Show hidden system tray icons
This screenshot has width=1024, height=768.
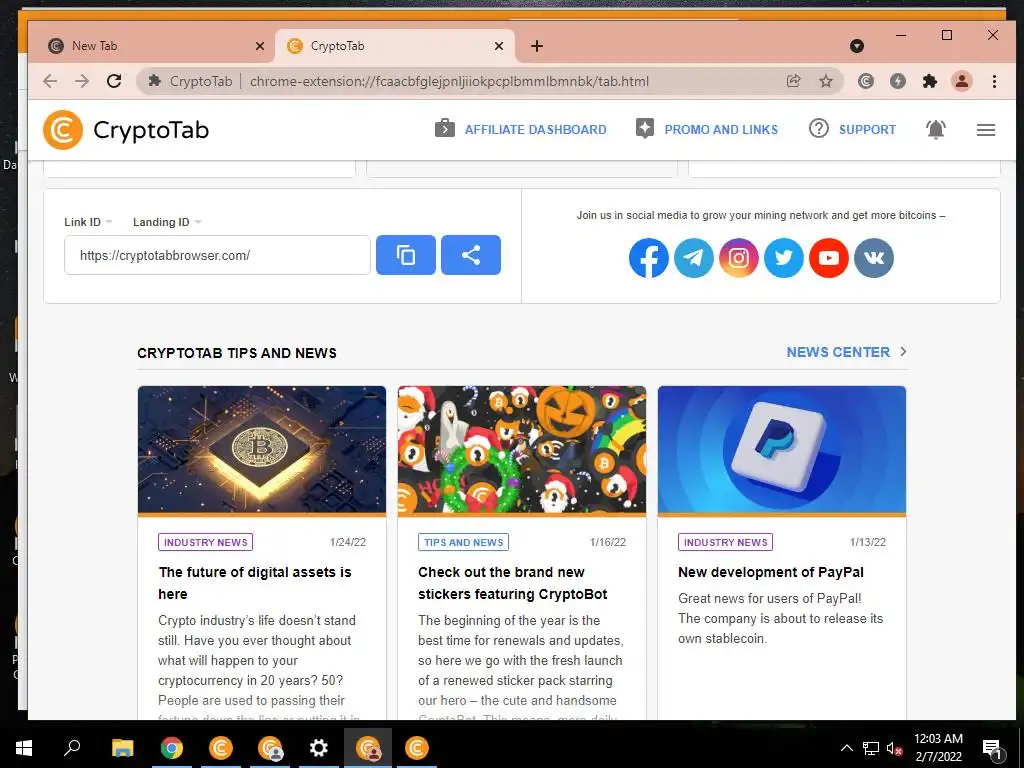[x=846, y=748]
